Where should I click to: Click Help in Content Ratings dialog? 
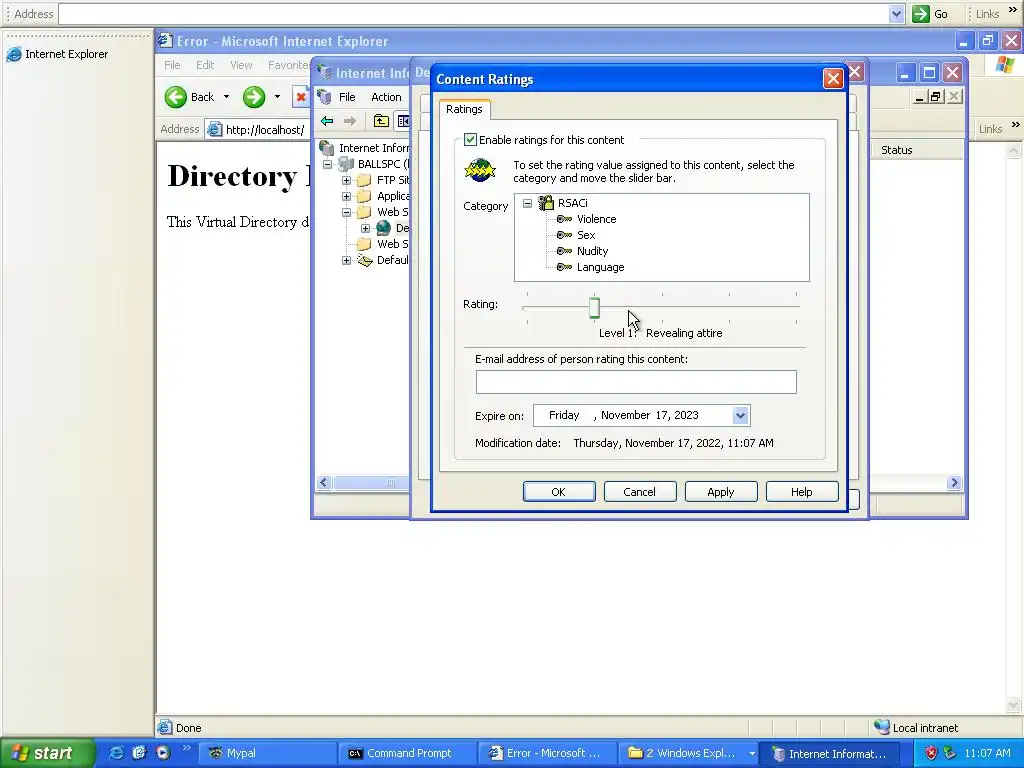(x=802, y=492)
